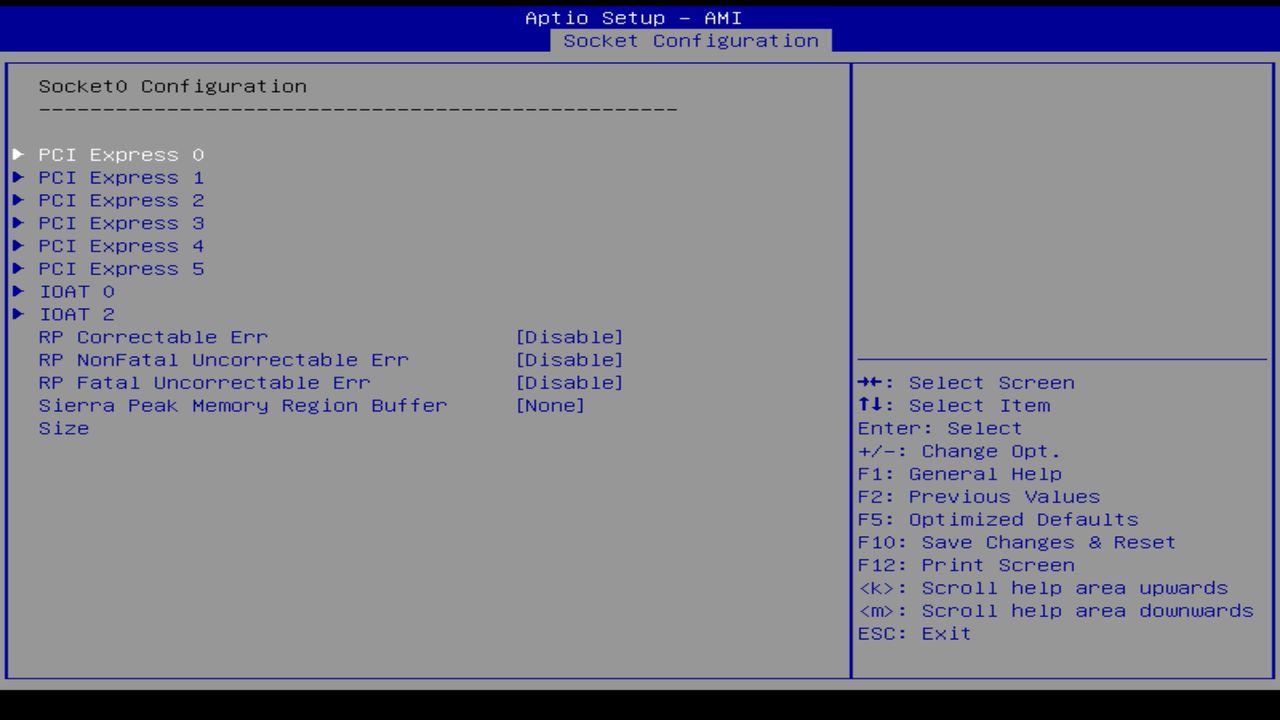Select the Socket0 Configuration heading
1280x720 pixels.
tap(172, 86)
